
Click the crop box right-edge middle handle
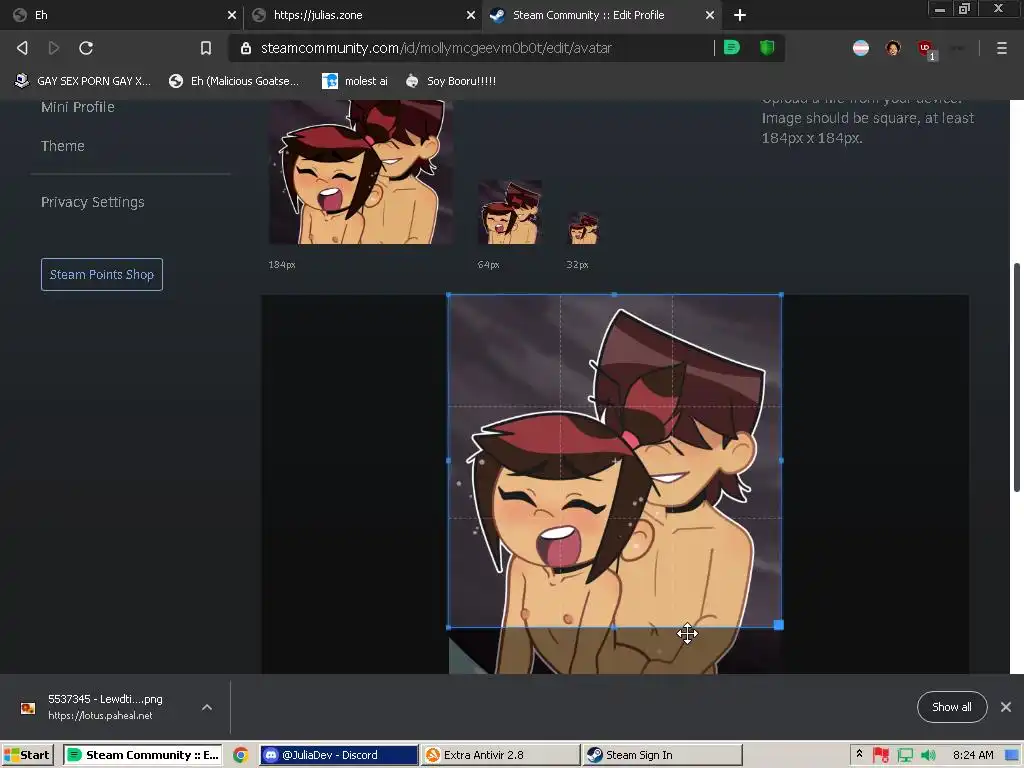782,460
